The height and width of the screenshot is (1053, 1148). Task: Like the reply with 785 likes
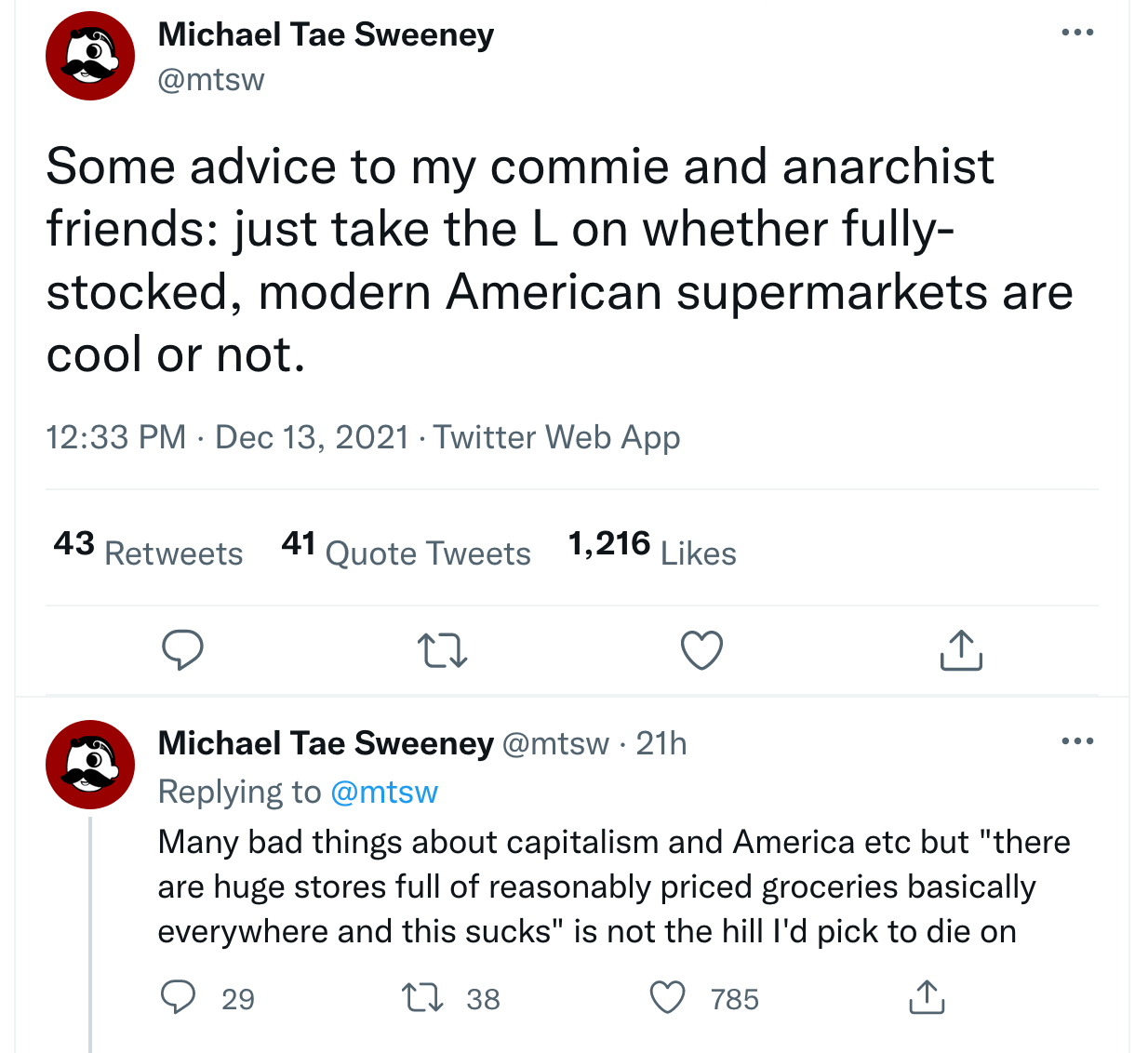click(x=667, y=998)
